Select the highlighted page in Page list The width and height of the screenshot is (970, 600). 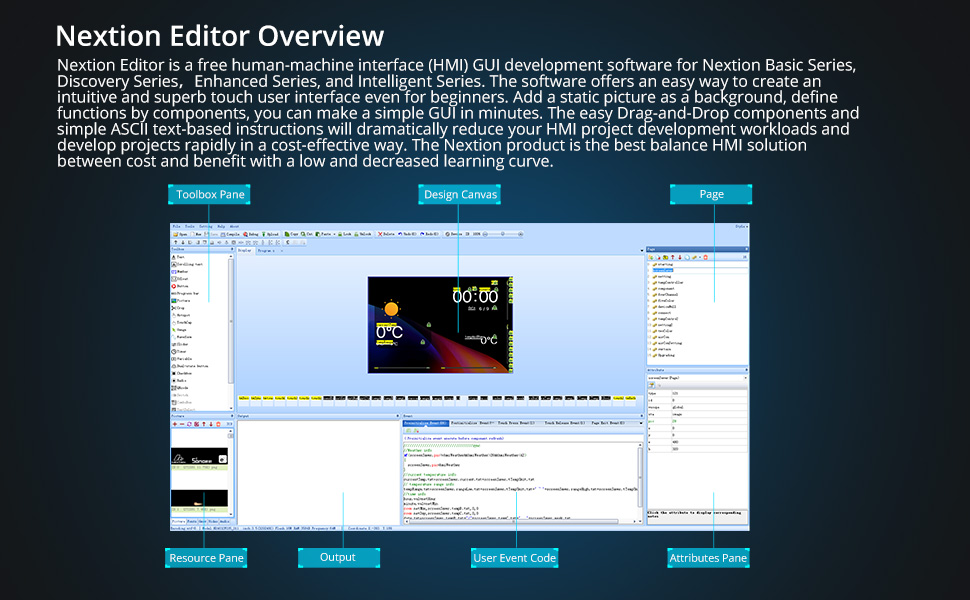click(663, 270)
